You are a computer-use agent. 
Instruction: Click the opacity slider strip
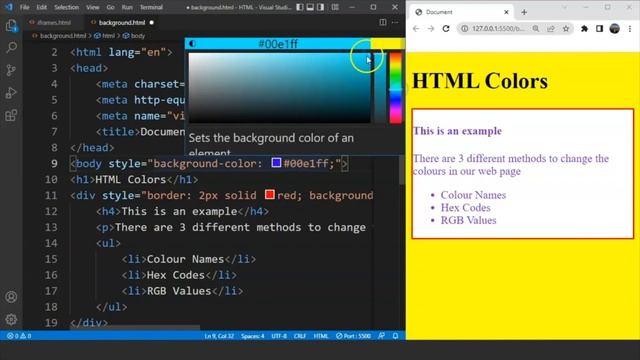(380, 88)
